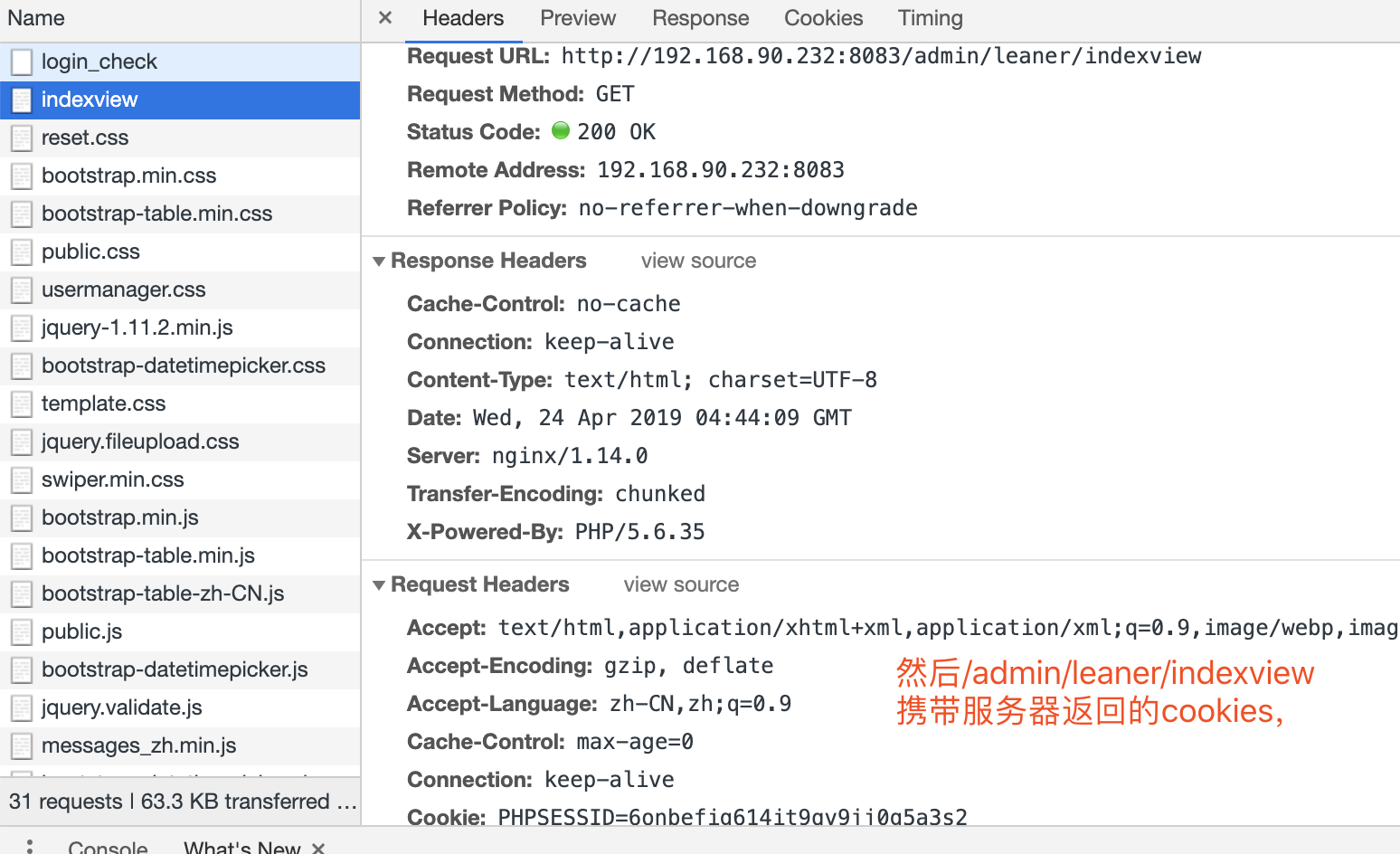The width and height of the screenshot is (1400, 854).
Task: Click the login_check file icon
Action: pos(22,62)
